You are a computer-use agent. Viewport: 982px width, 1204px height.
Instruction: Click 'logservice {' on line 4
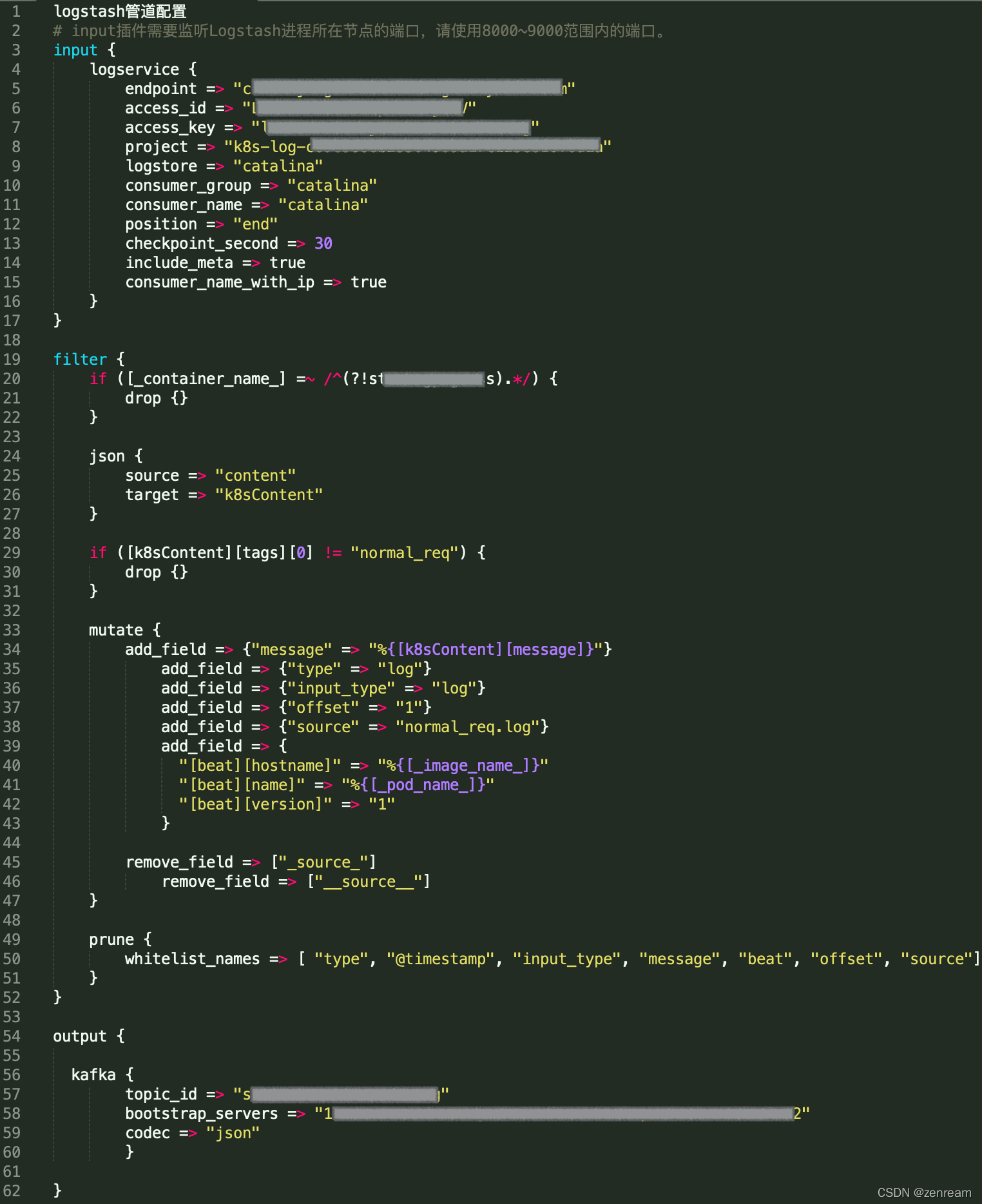pos(143,70)
